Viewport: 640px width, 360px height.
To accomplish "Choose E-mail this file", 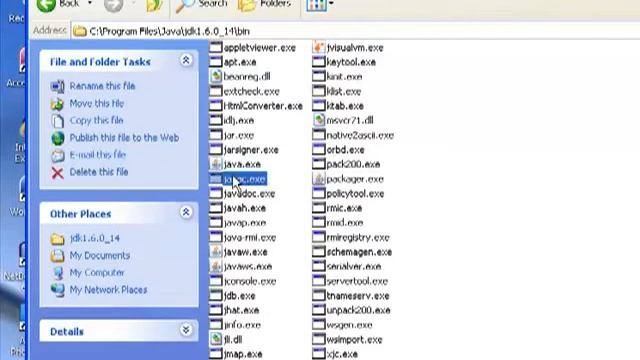I will tap(98, 155).
